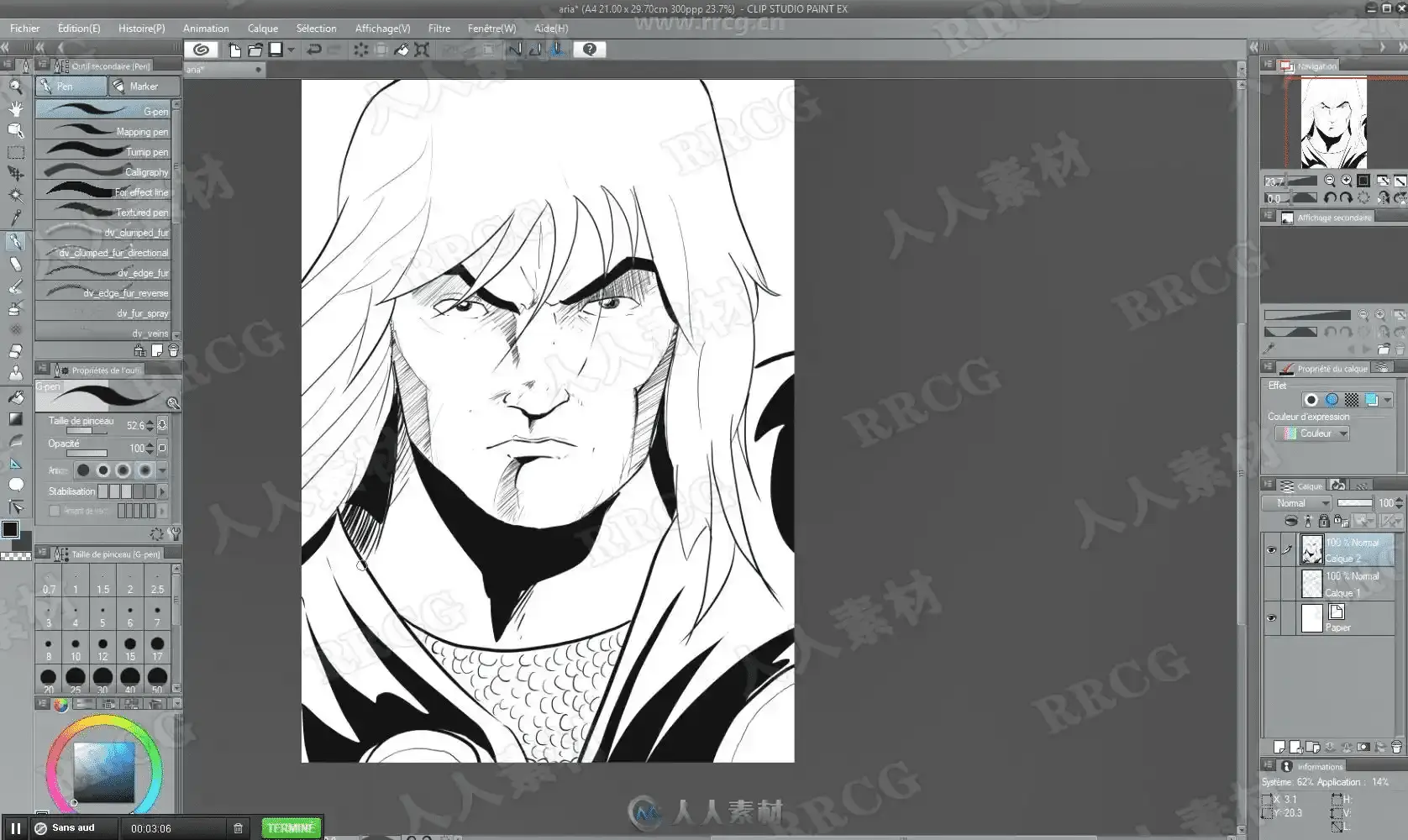Toggle layer color effect in Effet
This screenshot has height=840, width=1408.
tap(1371, 400)
